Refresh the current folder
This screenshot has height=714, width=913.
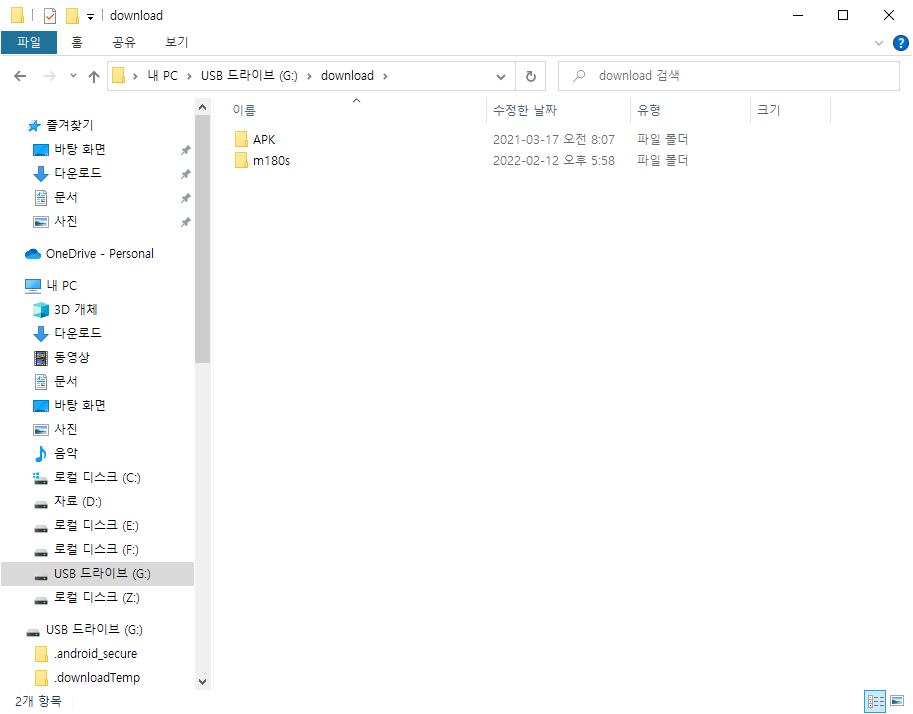tap(530, 76)
